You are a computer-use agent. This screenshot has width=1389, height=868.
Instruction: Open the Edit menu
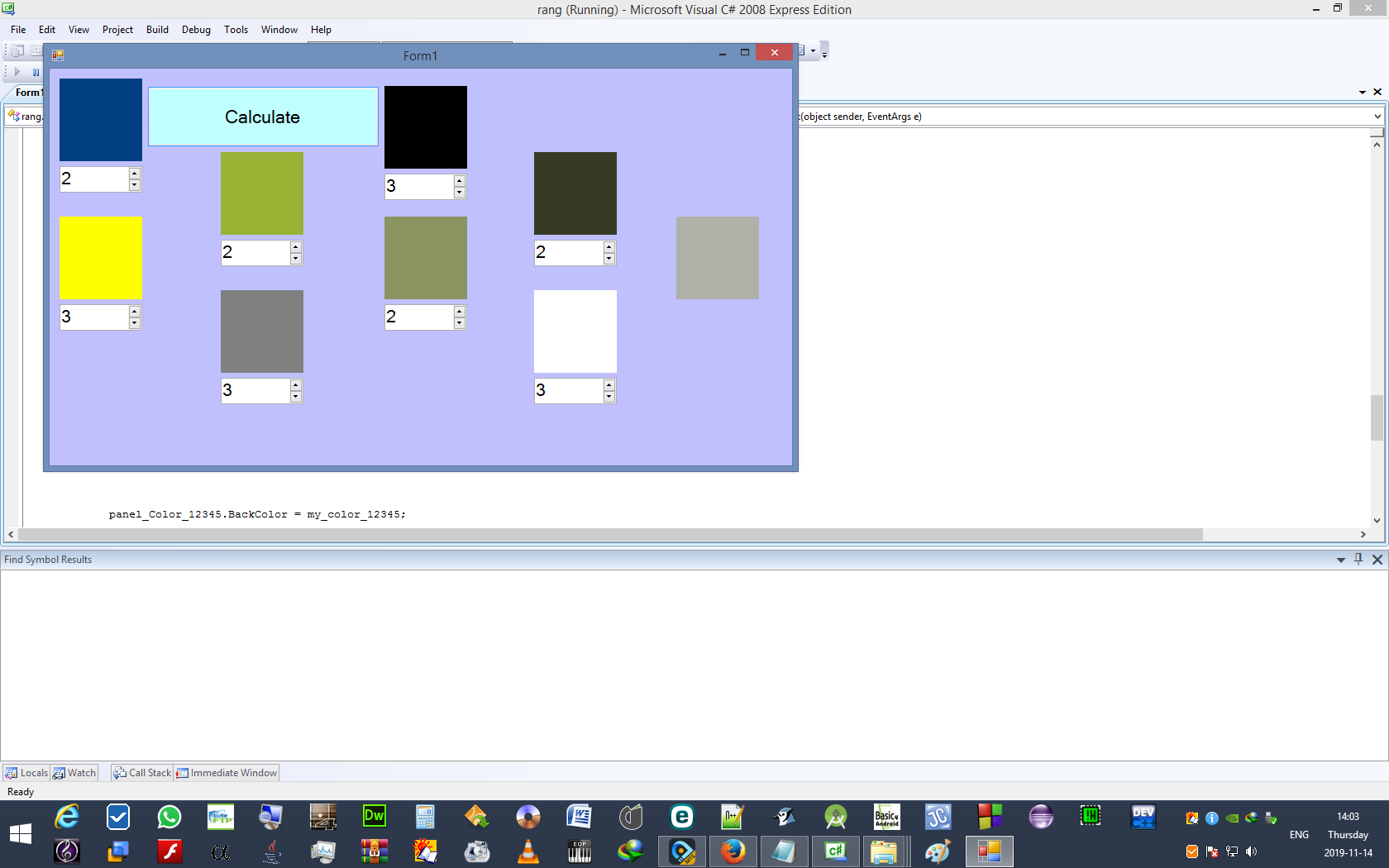click(x=47, y=30)
